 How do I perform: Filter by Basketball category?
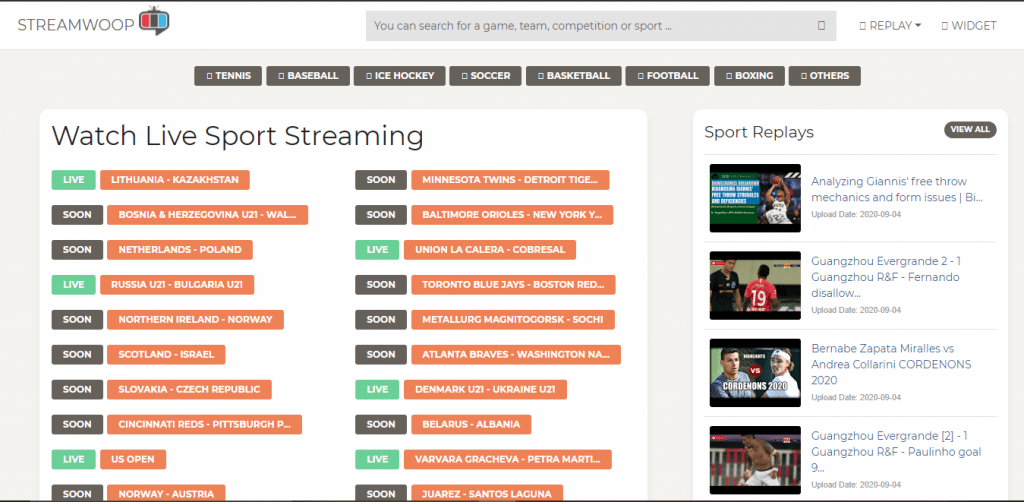point(573,76)
